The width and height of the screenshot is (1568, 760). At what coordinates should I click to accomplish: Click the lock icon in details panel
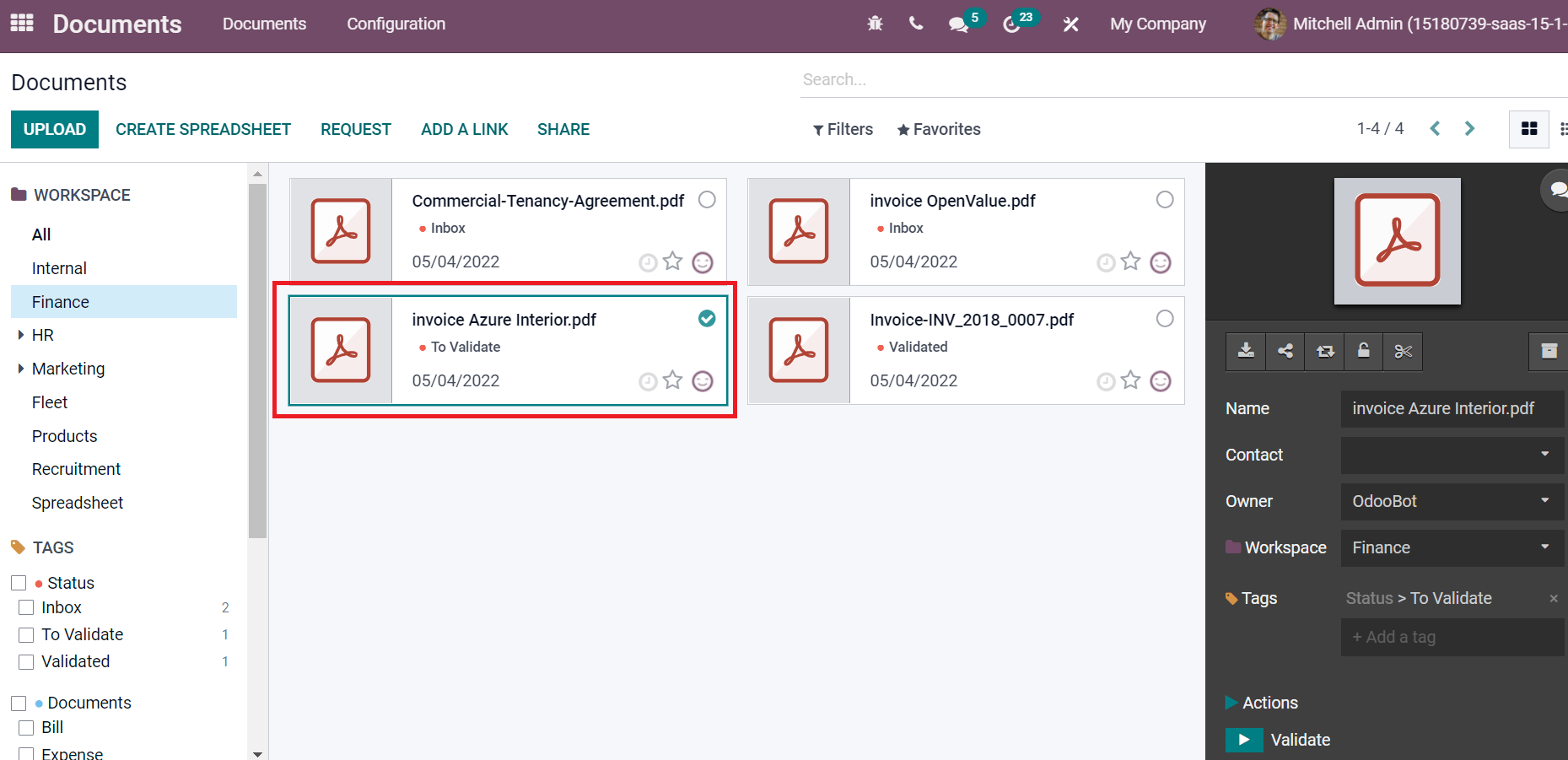1363,351
